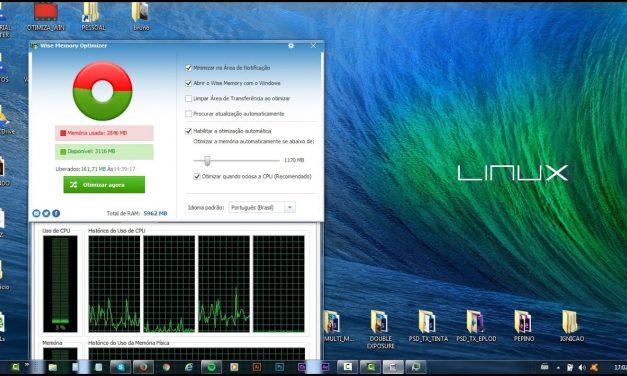Screen dimensions: 627x376
Task: Toggle Habilitar a otimização automática checkbox
Action: pos(188,131)
